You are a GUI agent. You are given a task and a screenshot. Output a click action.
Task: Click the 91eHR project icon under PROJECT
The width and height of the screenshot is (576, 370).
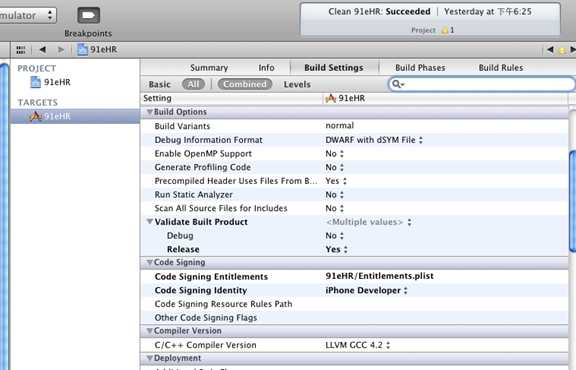(35, 82)
